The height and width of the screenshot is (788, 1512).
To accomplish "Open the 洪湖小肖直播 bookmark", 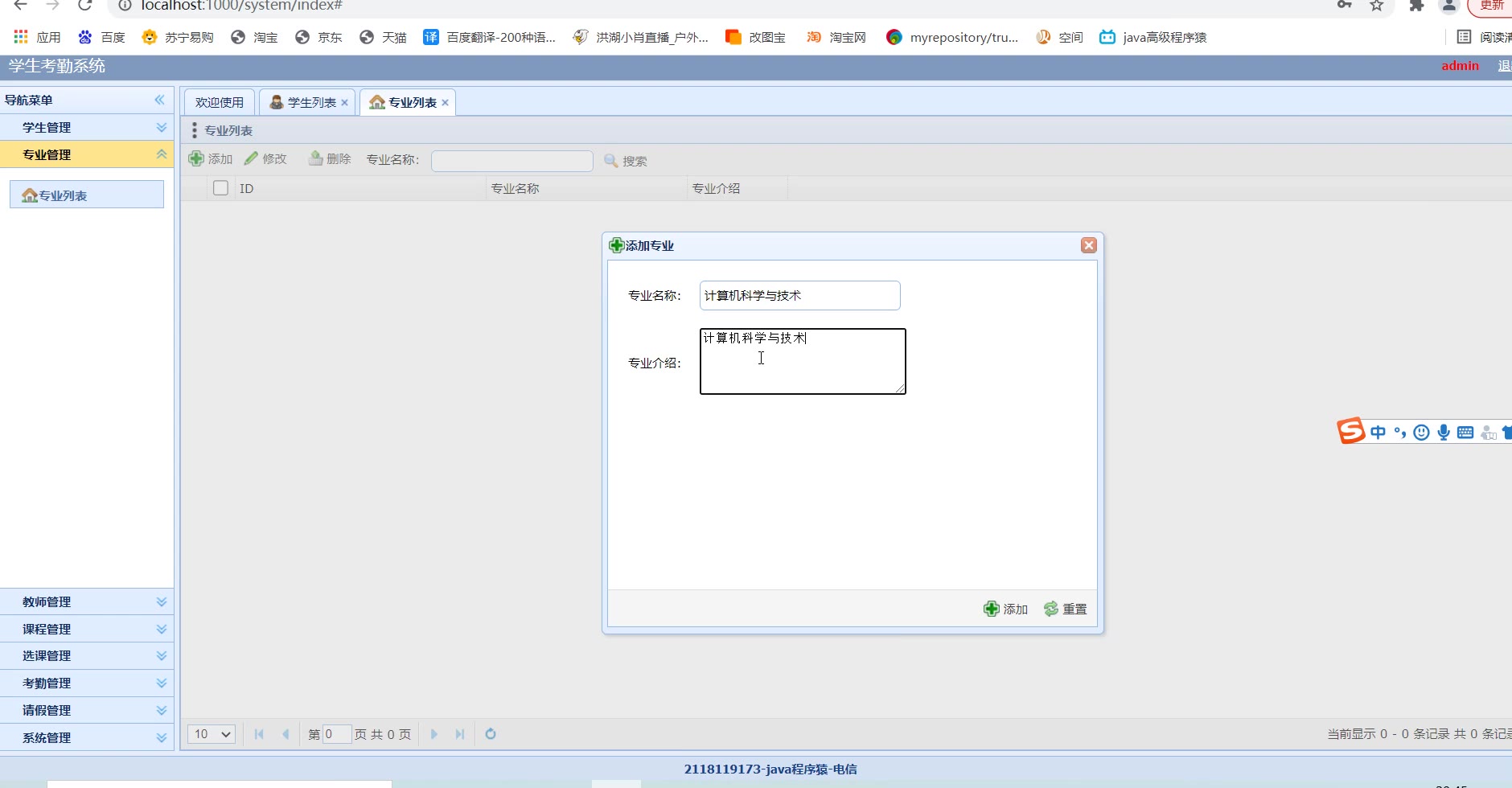I will (641, 37).
